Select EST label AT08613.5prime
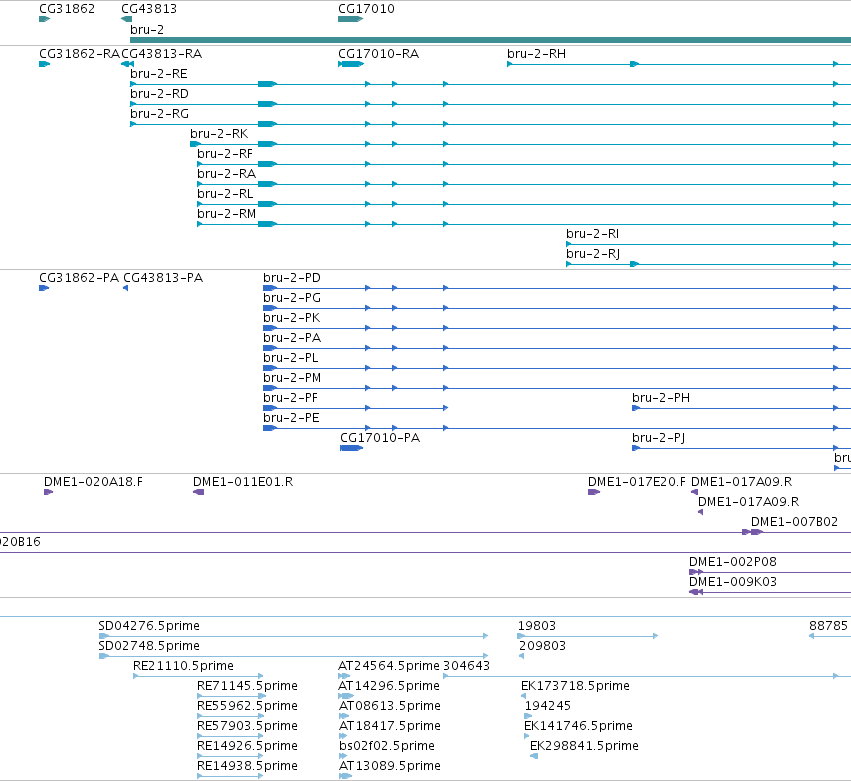 tap(390, 706)
